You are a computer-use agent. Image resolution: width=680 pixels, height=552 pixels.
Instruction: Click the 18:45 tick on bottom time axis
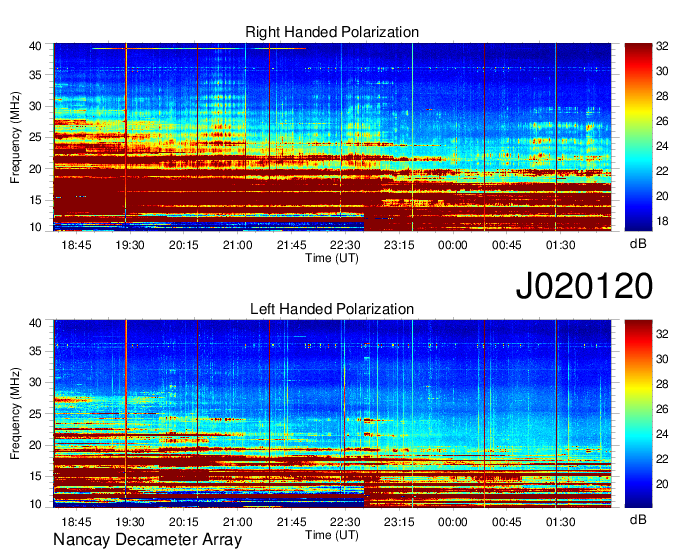(76, 522)
